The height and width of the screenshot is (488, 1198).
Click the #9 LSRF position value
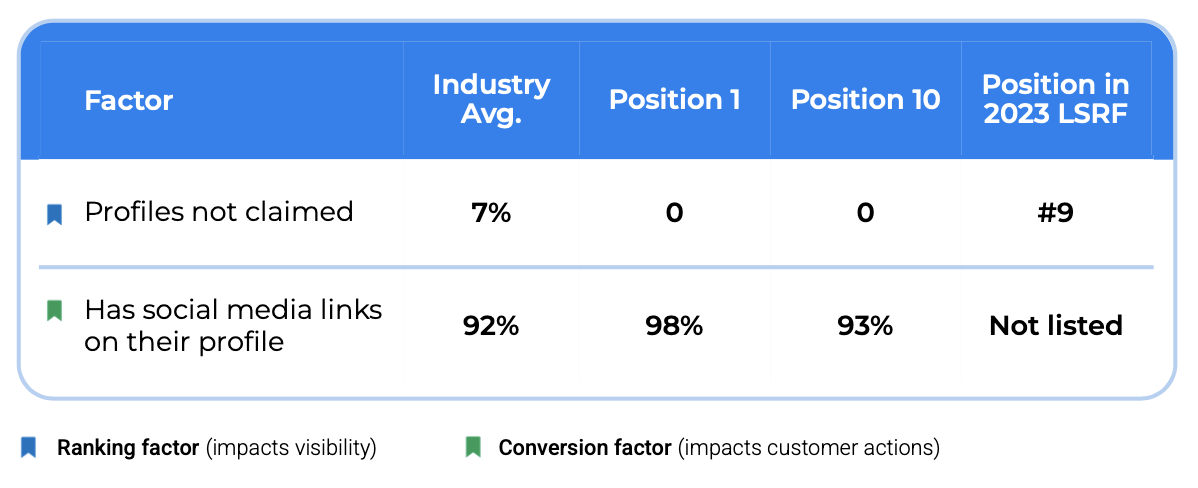(x=1055, y=213)
